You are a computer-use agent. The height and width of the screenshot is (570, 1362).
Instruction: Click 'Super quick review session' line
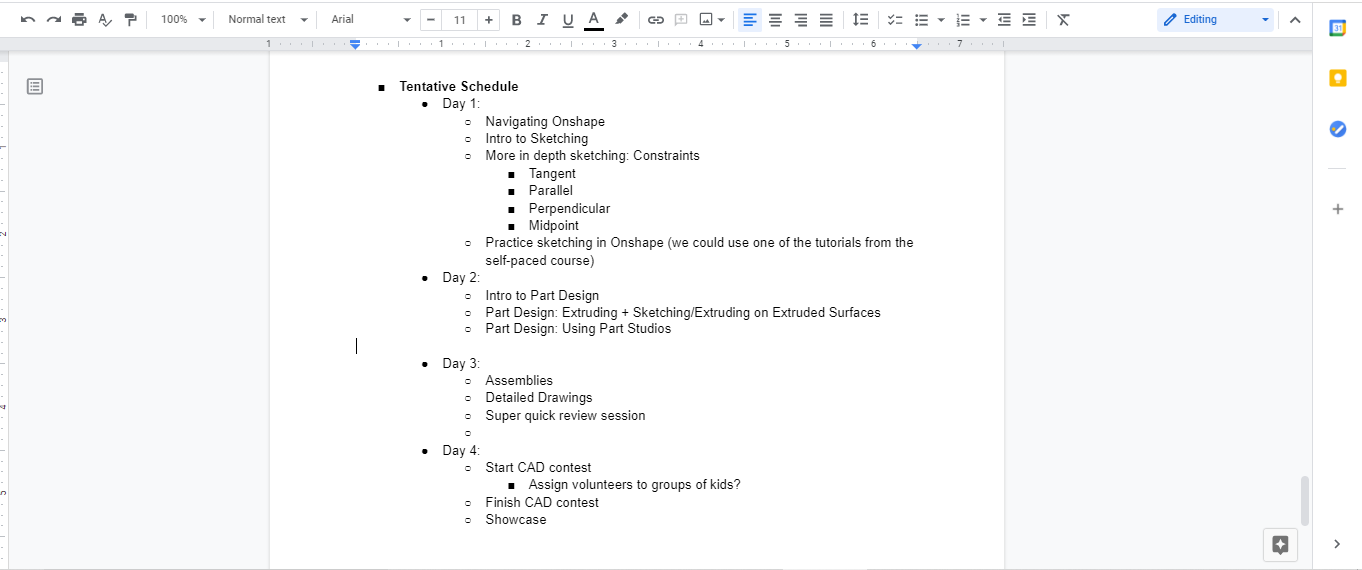565,415
